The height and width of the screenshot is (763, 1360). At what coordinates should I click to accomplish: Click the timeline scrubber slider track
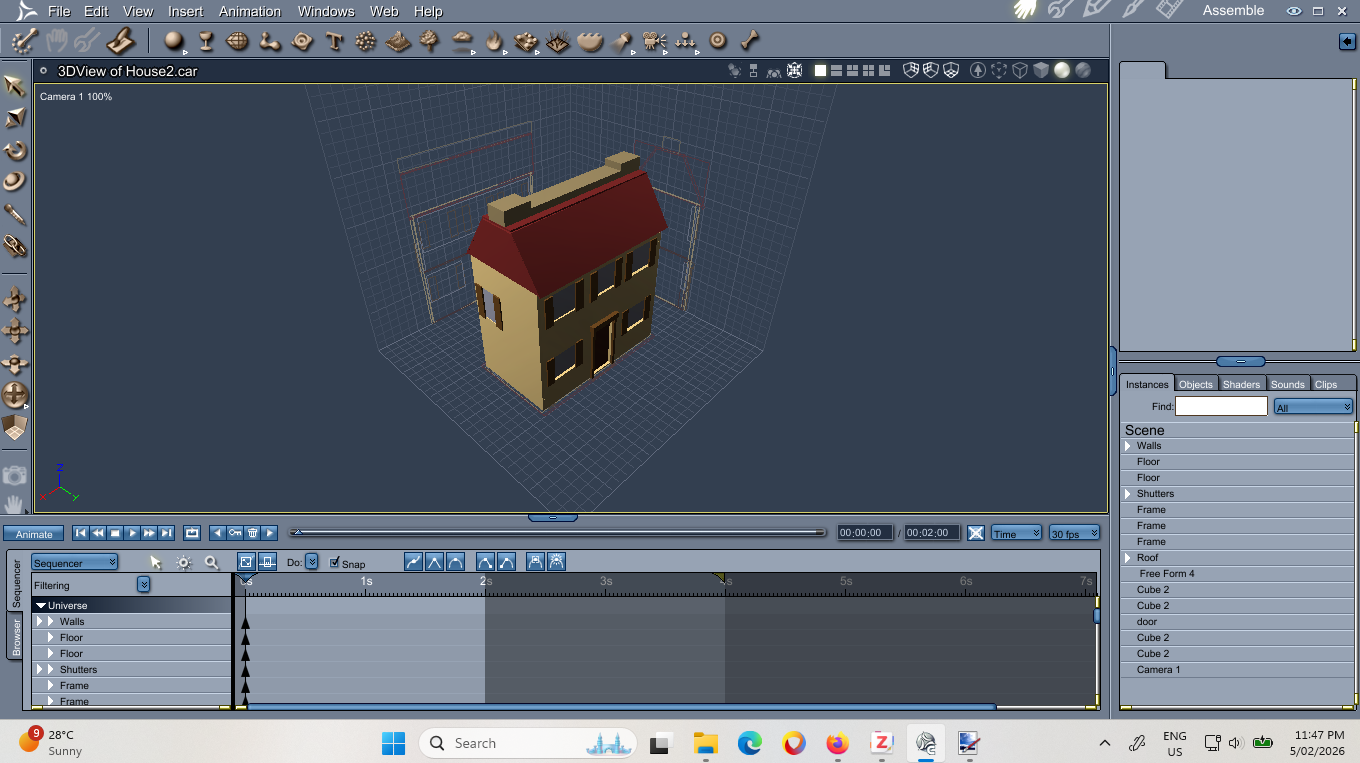pos(558,533)
